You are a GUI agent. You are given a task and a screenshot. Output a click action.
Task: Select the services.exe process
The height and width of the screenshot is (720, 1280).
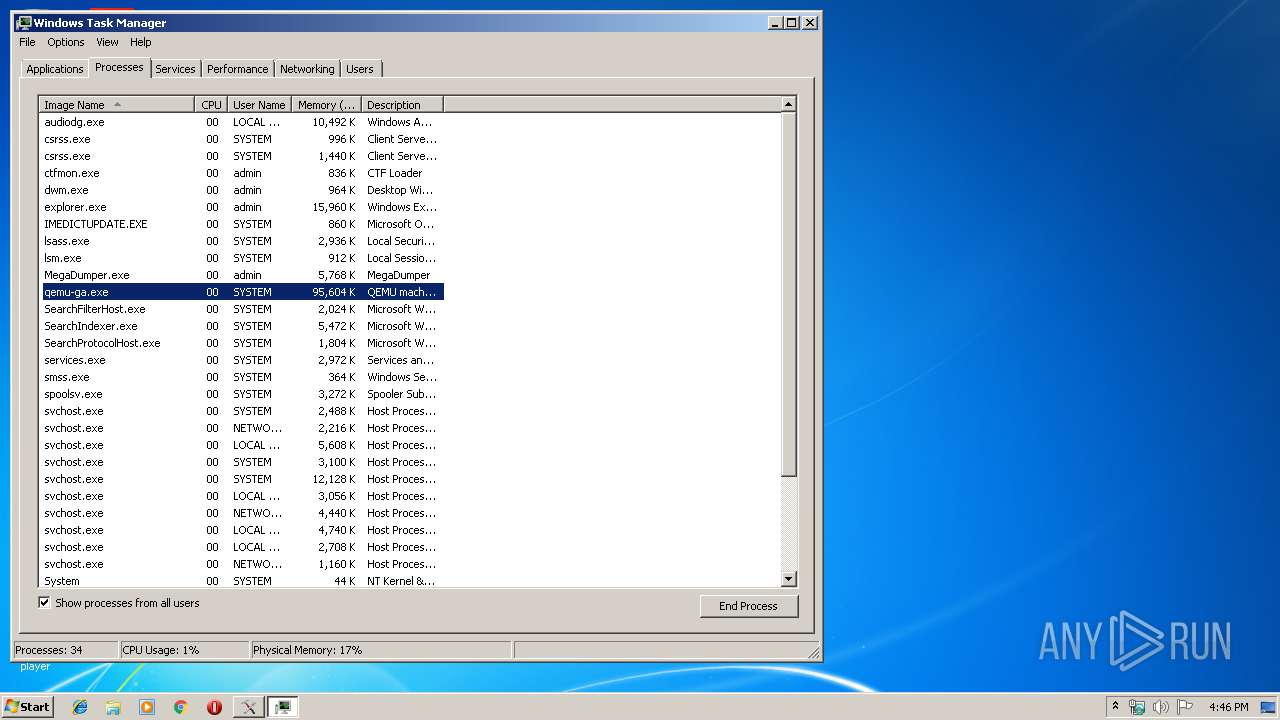241,360
